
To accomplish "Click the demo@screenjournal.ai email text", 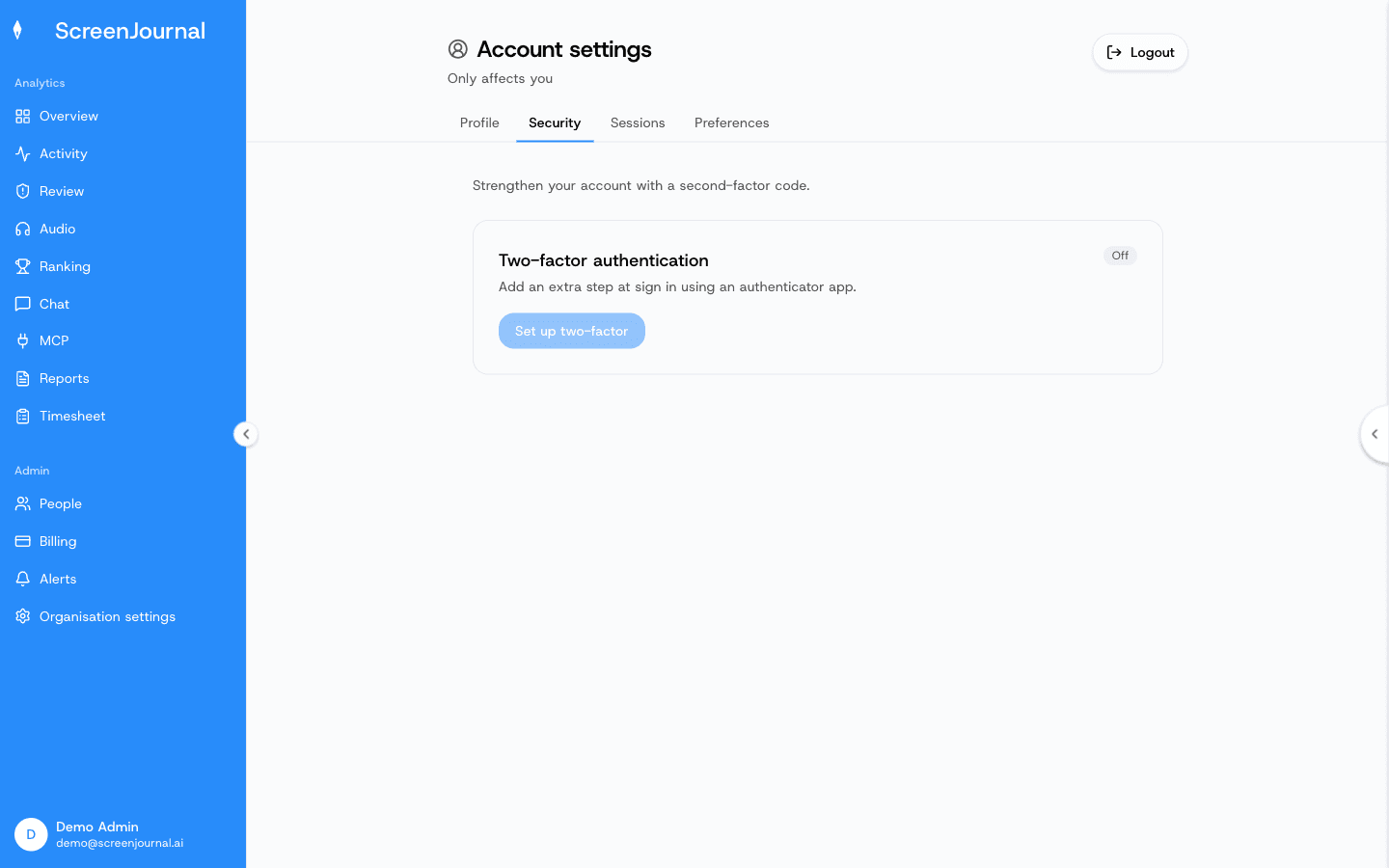I will click(120, 844).
